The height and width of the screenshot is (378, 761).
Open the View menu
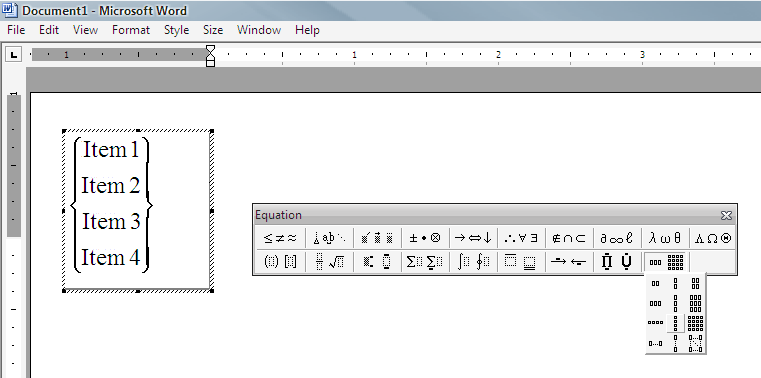(x=85, y=30)
